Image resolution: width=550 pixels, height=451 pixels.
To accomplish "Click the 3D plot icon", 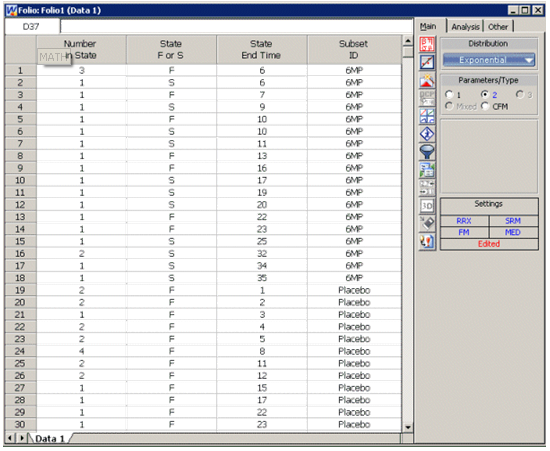I will pyautogui.click(x=427, y=206).
